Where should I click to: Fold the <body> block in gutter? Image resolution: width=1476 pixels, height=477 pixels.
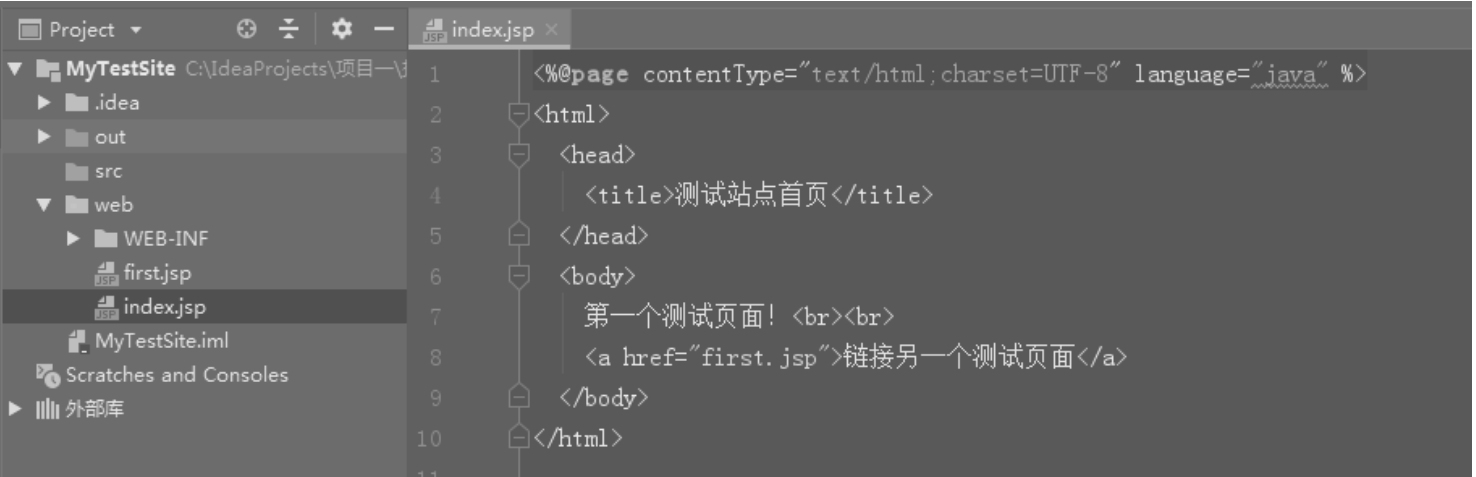coord(518,276)
